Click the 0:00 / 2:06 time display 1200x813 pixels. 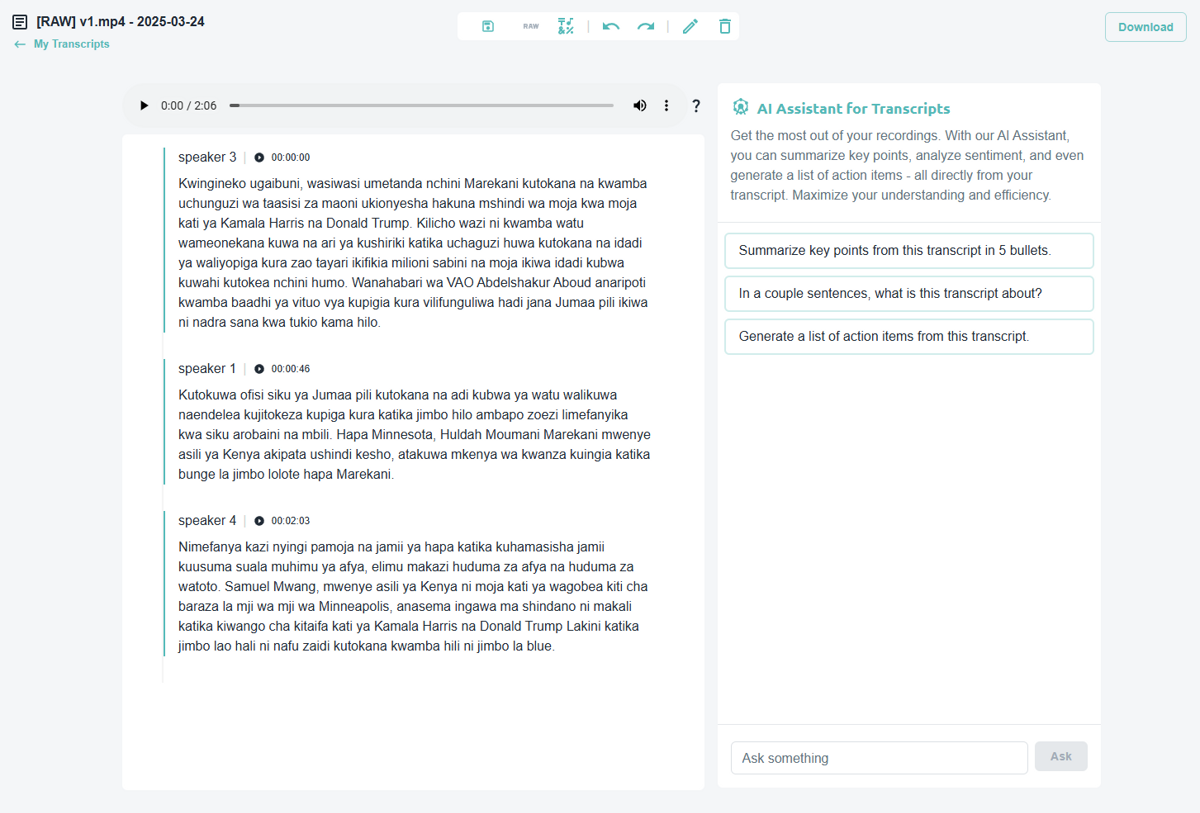click(189, 106)
